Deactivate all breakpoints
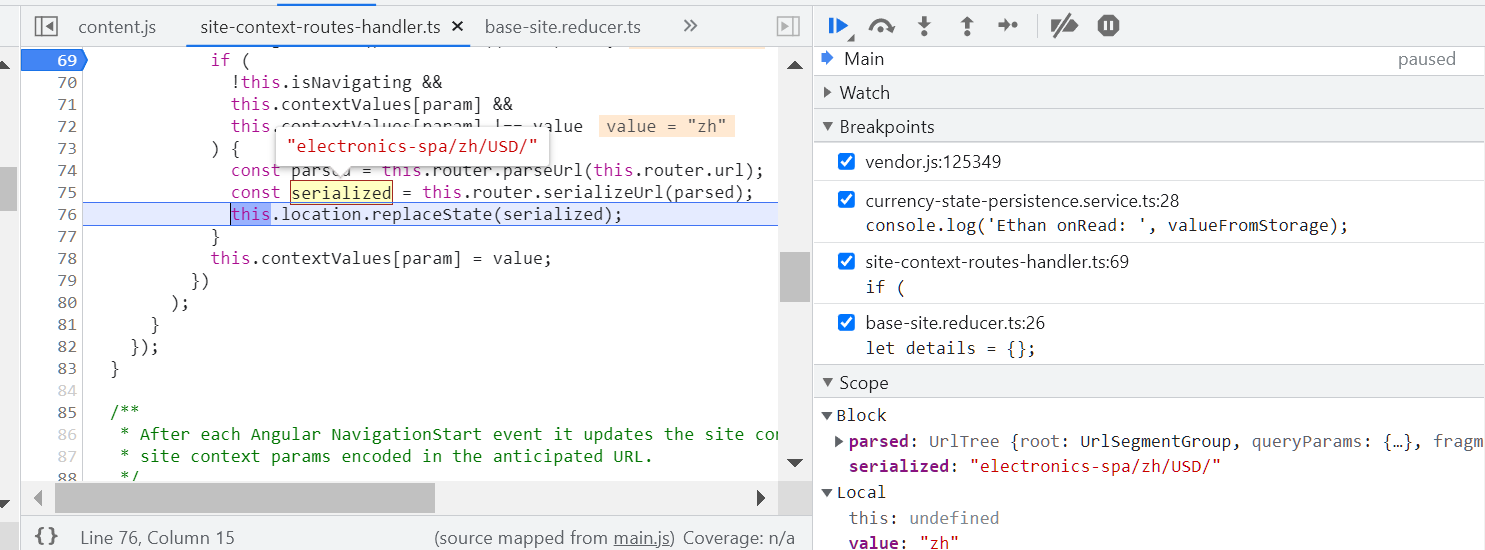1485x550 pixels. 1063,27
